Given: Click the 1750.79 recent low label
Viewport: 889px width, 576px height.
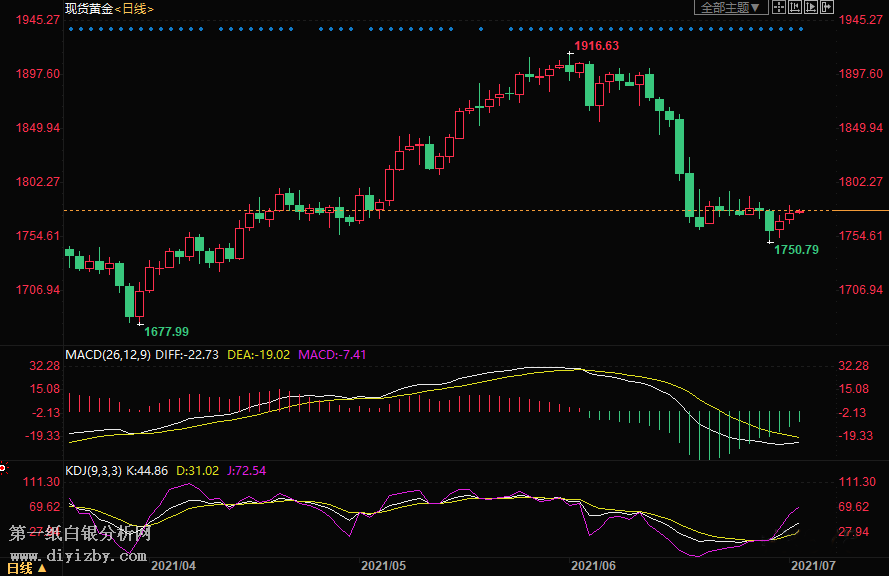Looking at the screenshot, I should tap(796, 249).
